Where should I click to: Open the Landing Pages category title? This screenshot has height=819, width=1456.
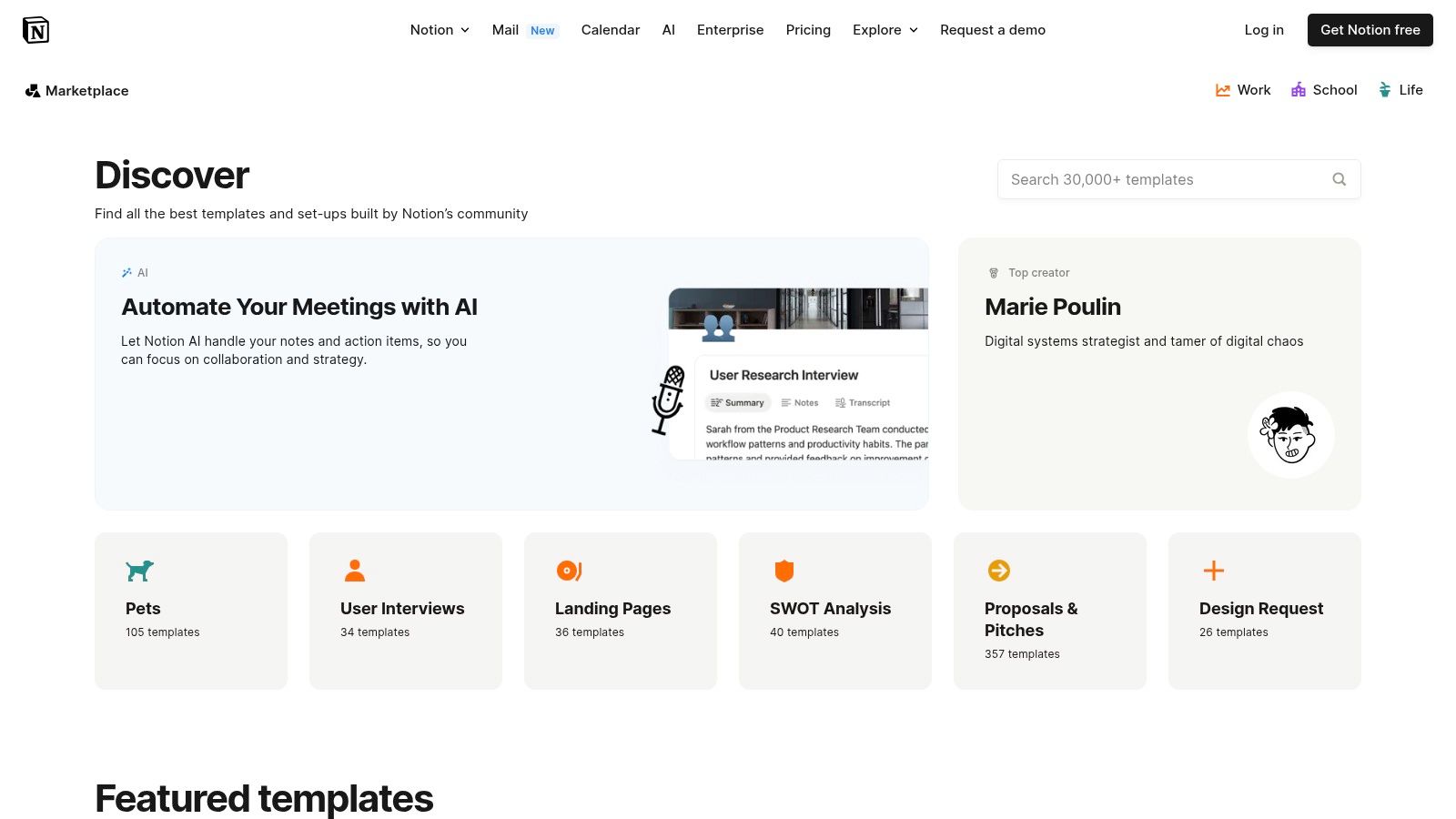coord(612,609)
